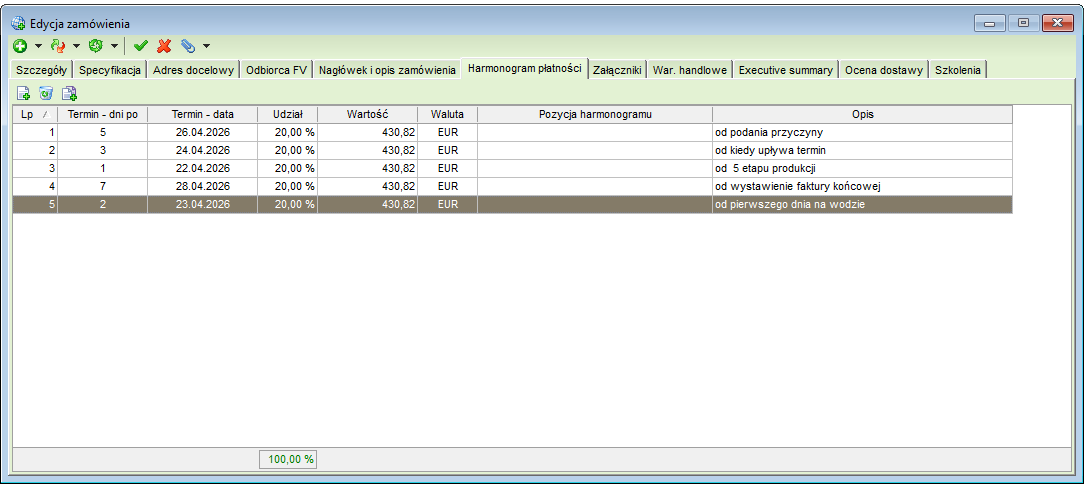Click the duplicate rows add icon
Image resolution: width=1084 pixels, height=484 pixels.
tap(69, 93)
